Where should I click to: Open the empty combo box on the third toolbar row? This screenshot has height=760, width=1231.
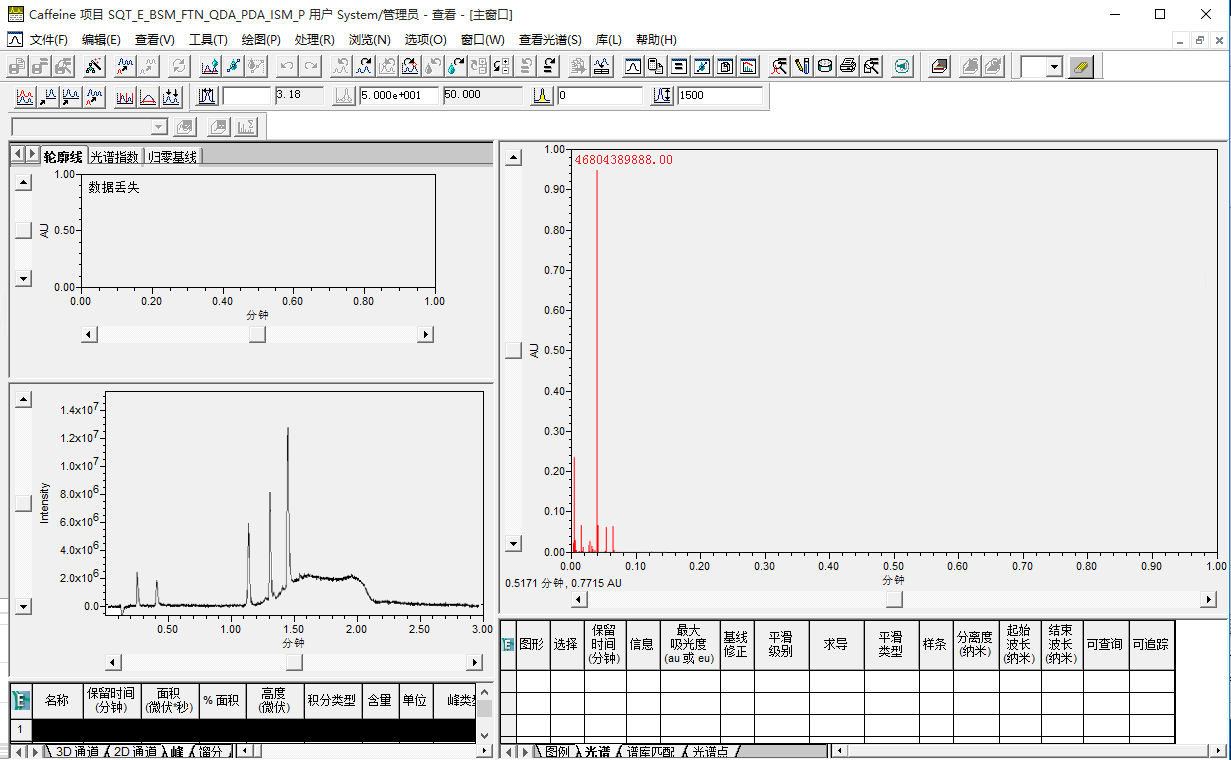[x=85, y=127]
